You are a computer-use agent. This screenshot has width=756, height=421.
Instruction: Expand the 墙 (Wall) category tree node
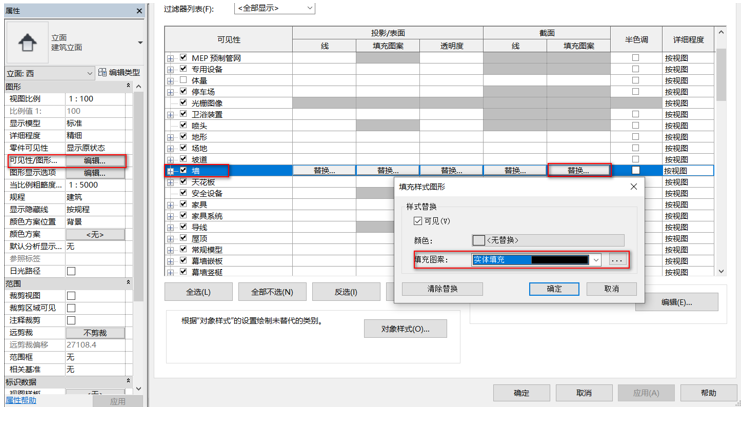pos(171,171)
